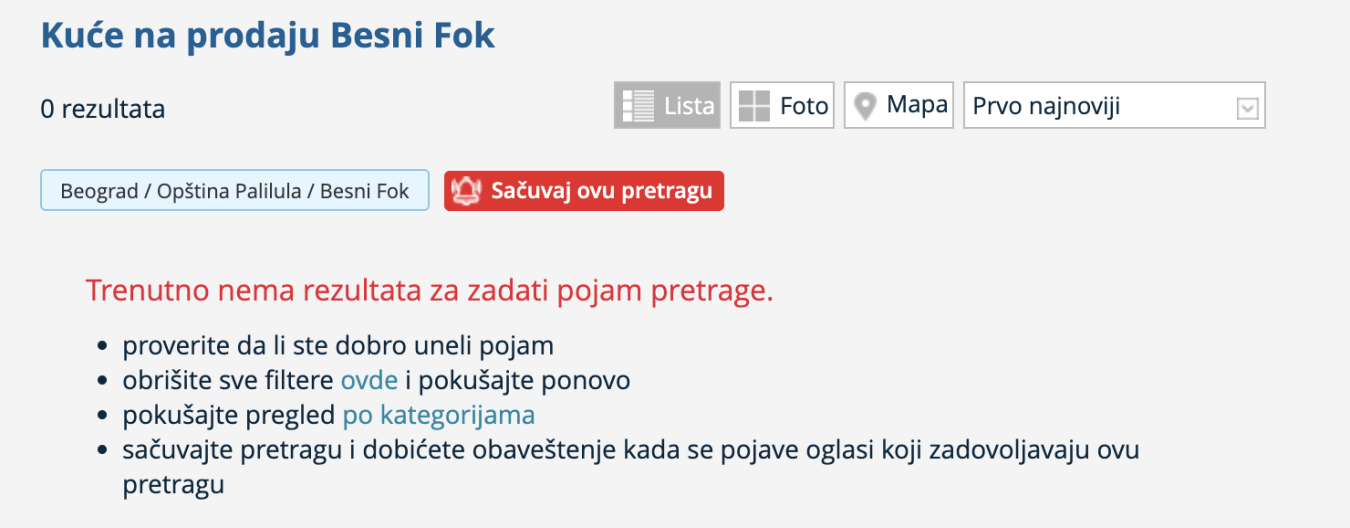Click the map pin icon

point(866,105)
